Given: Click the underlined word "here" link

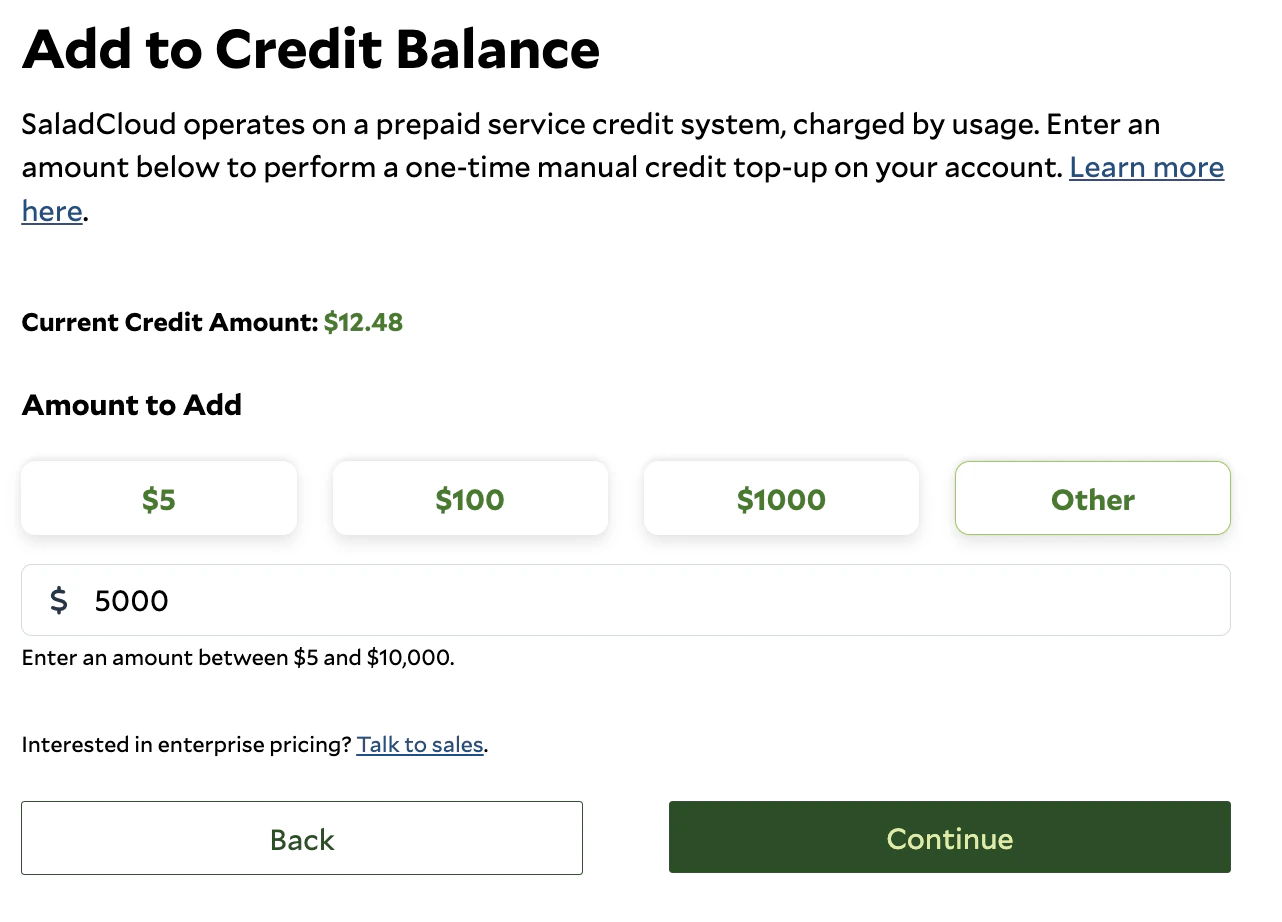Looking at the screenshot, I should click(x=52, y=211).
